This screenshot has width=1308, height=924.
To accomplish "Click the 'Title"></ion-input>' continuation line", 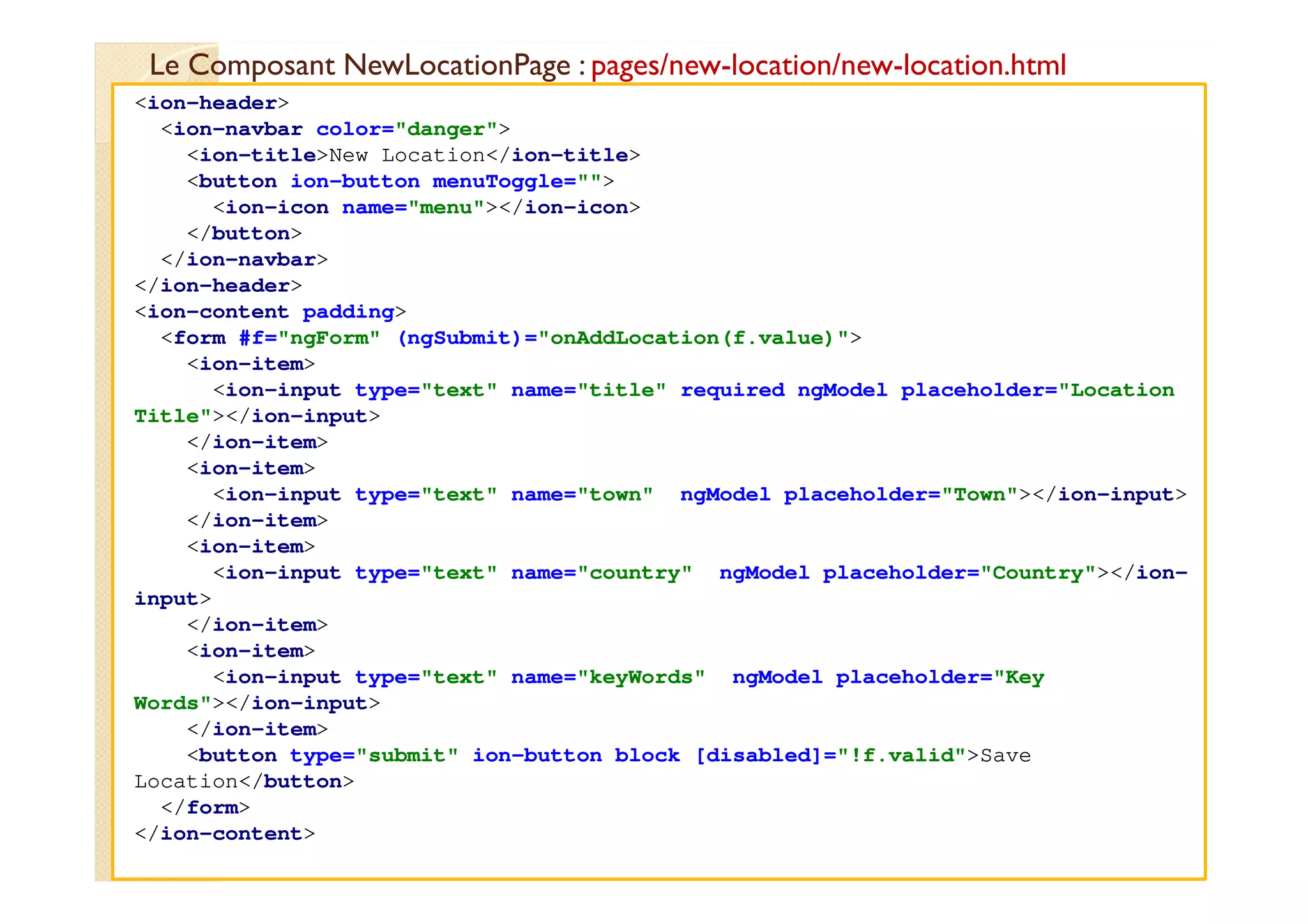I will tap(257, 416).
